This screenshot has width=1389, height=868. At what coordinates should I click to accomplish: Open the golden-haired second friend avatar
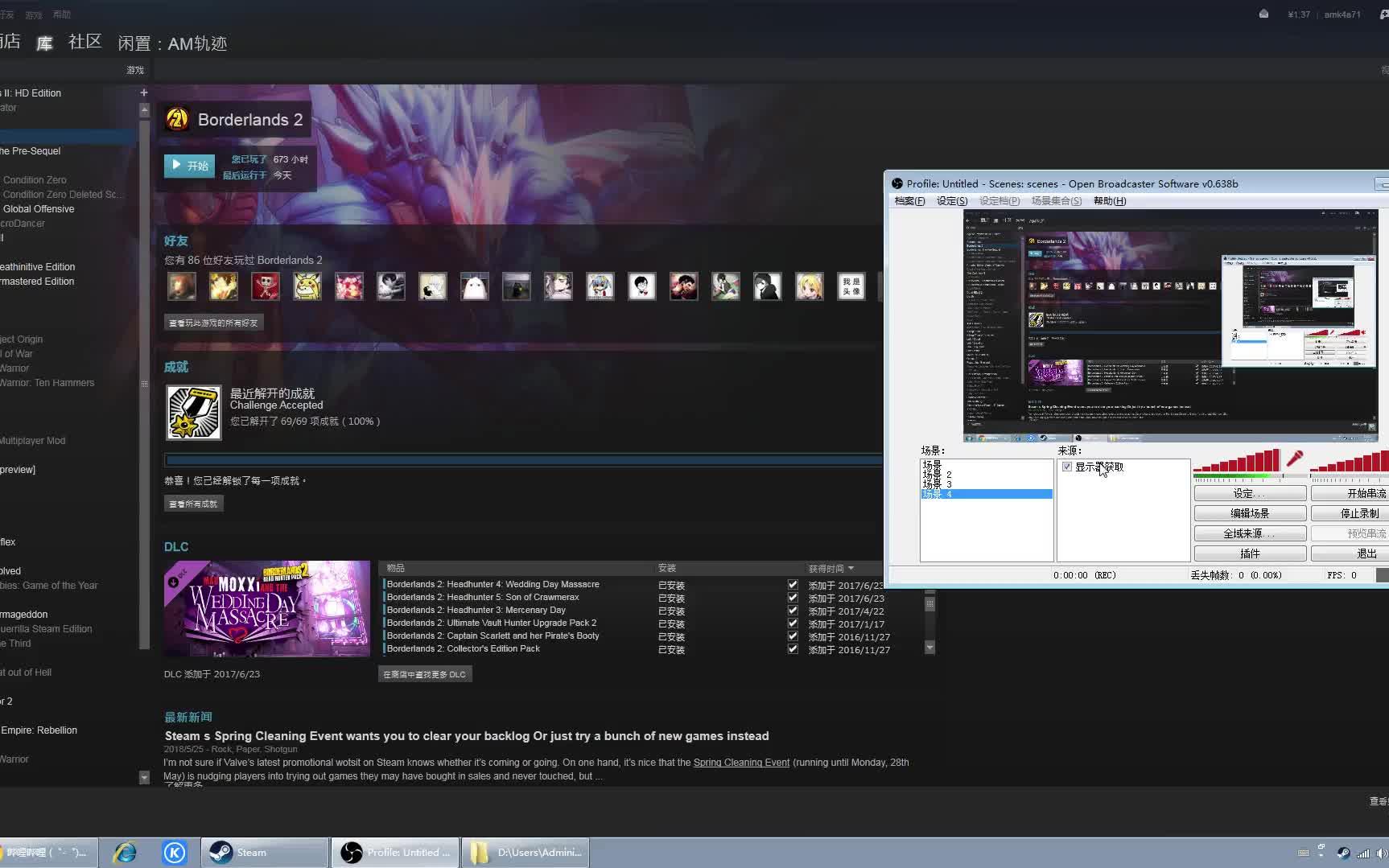coord(224,286)
